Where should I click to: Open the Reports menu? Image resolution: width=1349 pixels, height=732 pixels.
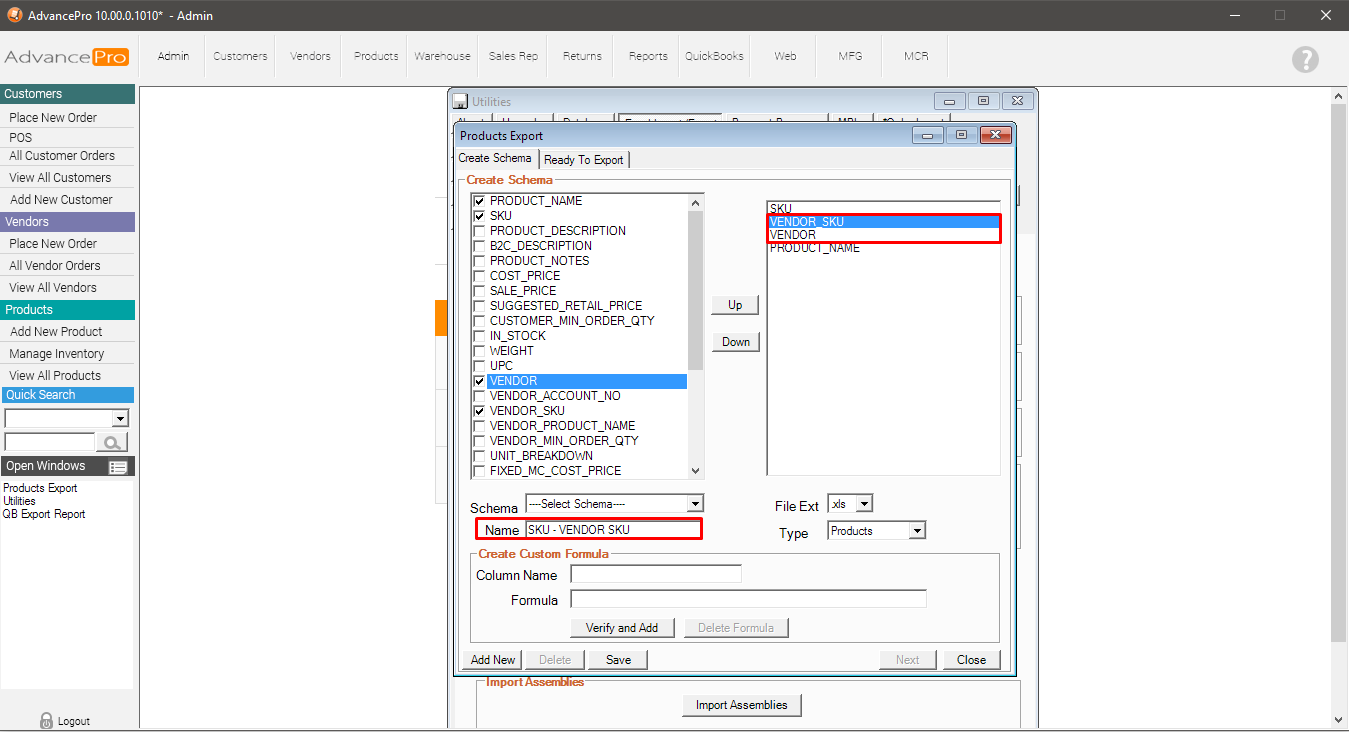point(648,57)
